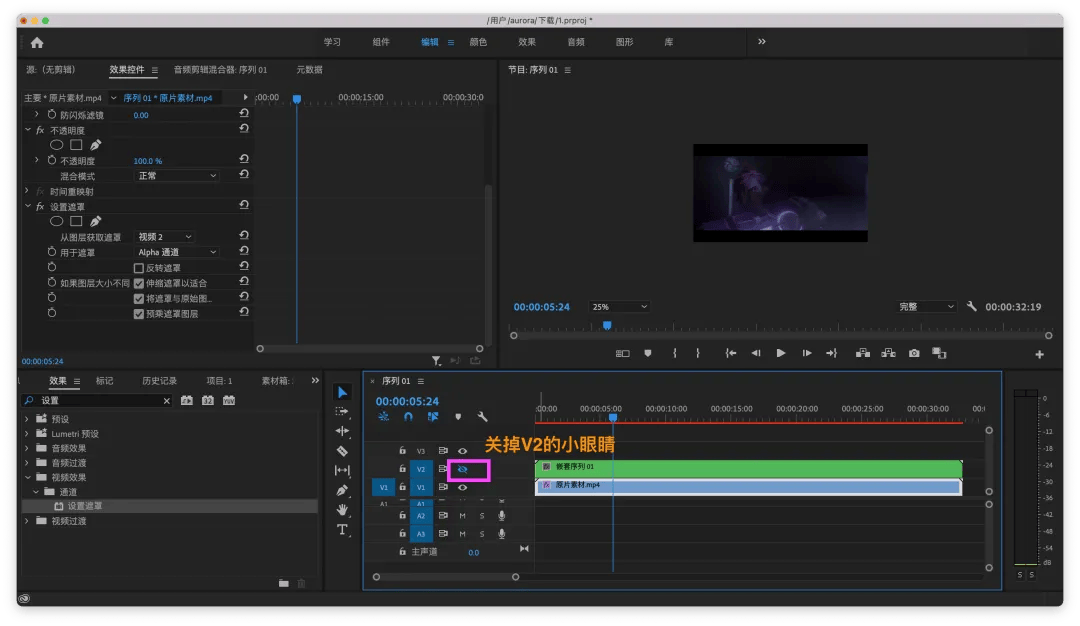This screenshot has width=1080, height=626.
Task: Click the YUV Effects filter icon
Action: pos(229,400)
